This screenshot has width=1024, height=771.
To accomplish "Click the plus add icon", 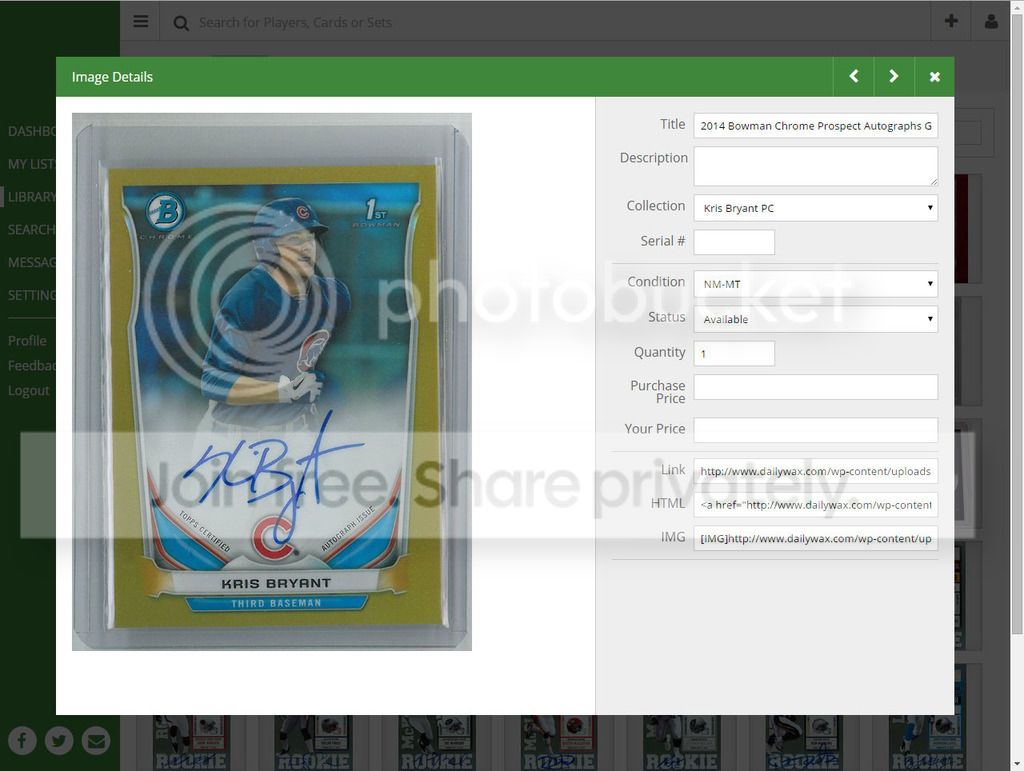I will point(951,21).
